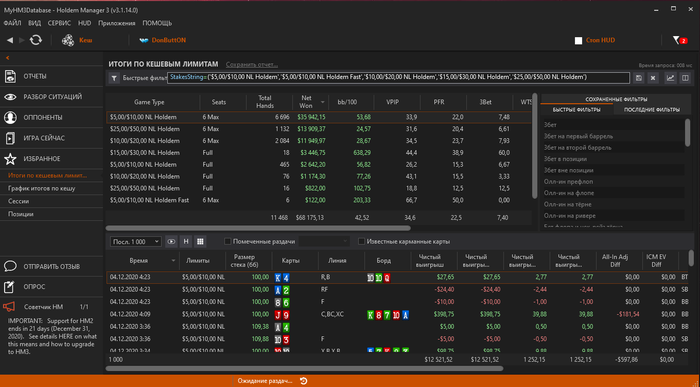
Task: Open the Приложения menu
Action: point(117,23)
